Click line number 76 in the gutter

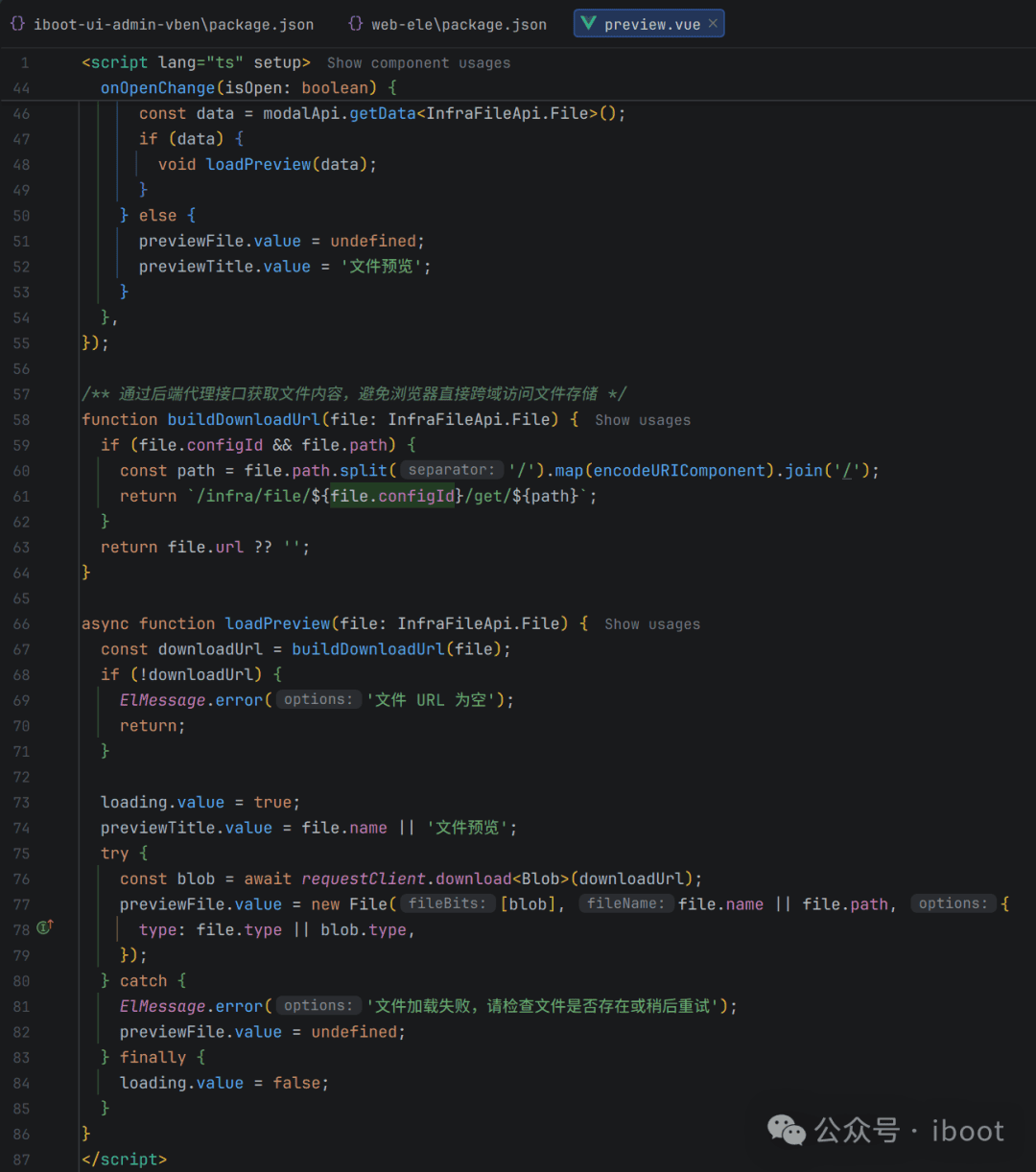[x=21, y=879]
